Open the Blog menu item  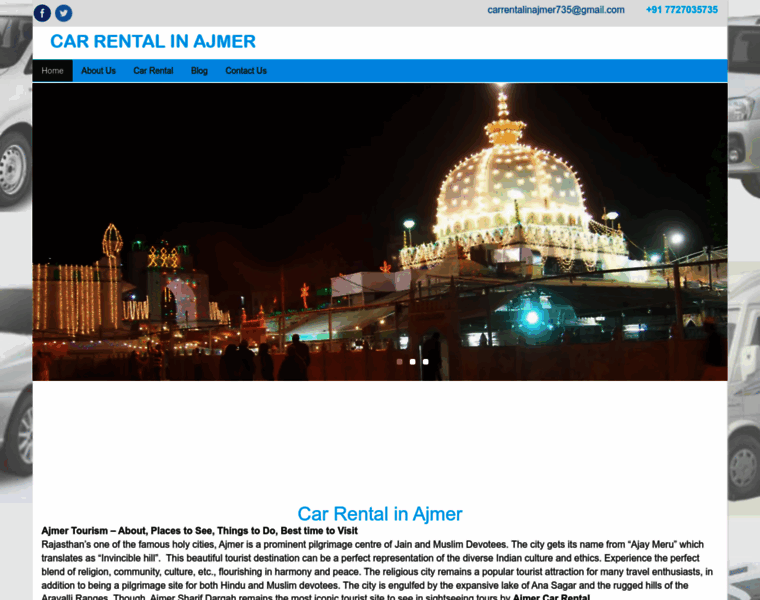(x=199, y=71)
